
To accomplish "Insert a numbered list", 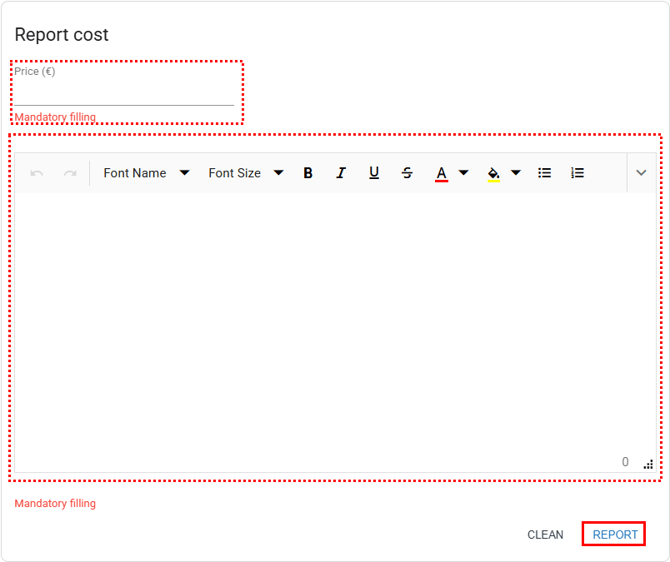I will (577, 173).
